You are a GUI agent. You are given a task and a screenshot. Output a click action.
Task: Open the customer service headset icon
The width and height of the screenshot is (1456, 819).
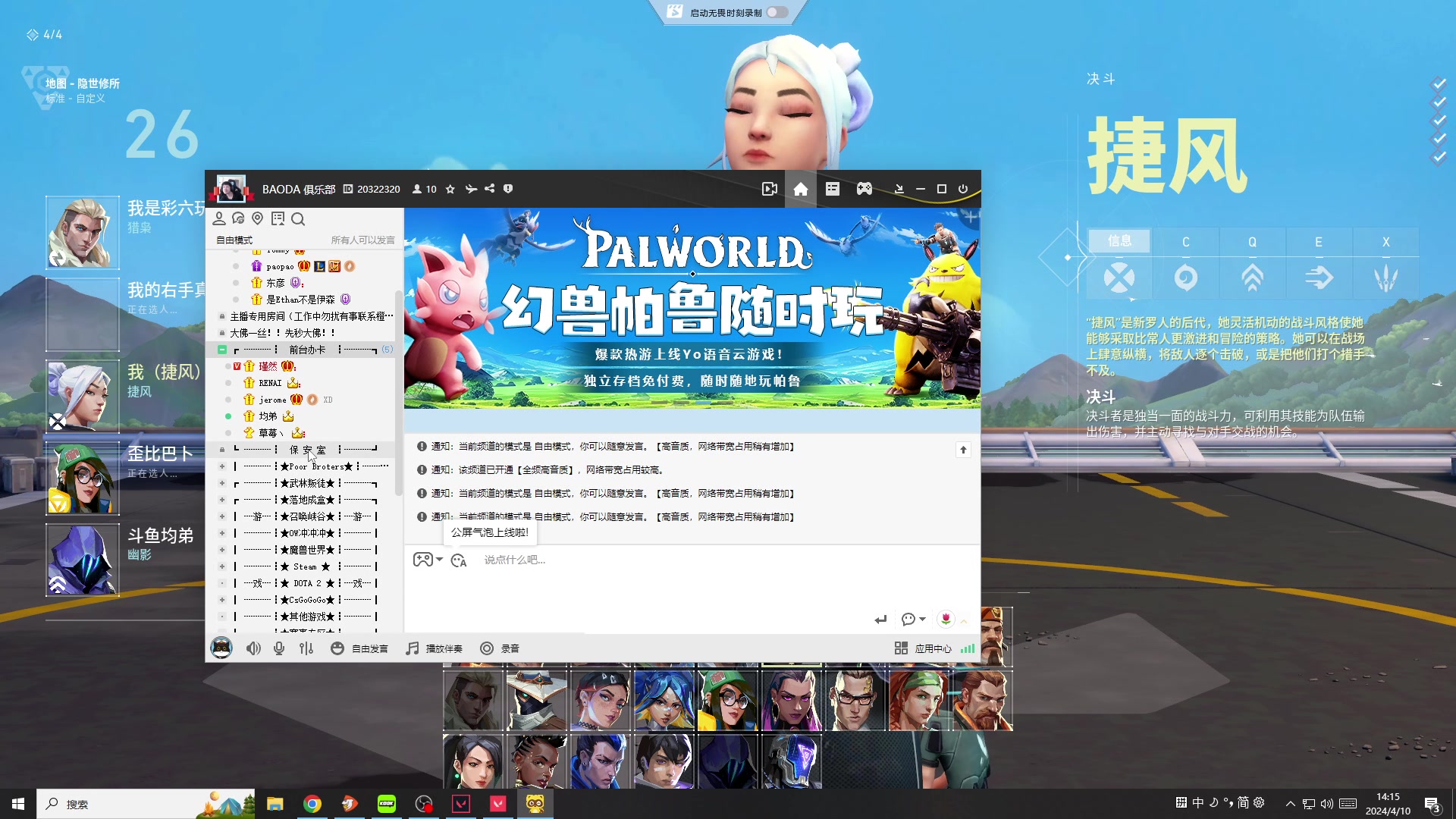(238, 218)
